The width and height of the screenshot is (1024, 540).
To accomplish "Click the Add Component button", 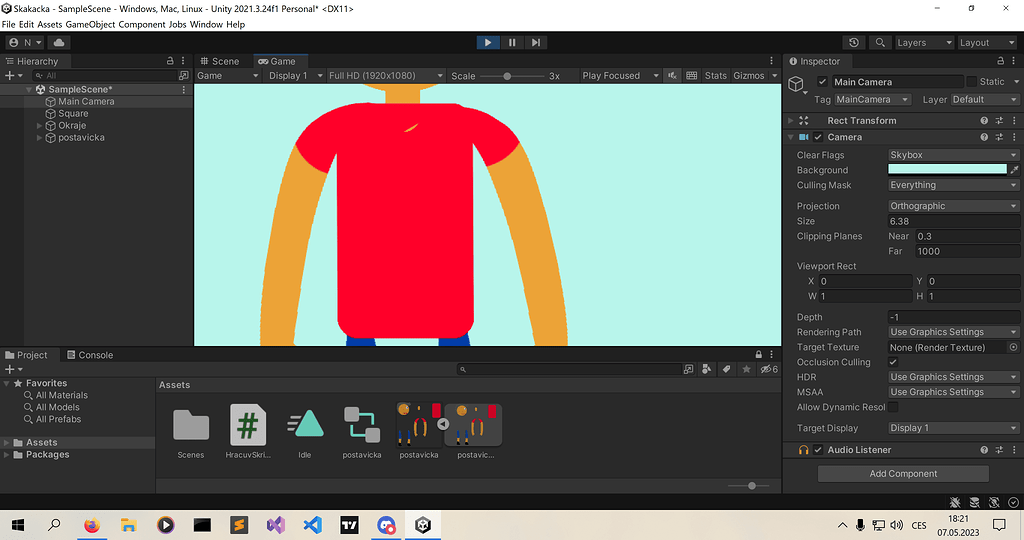I will (903, 474).
